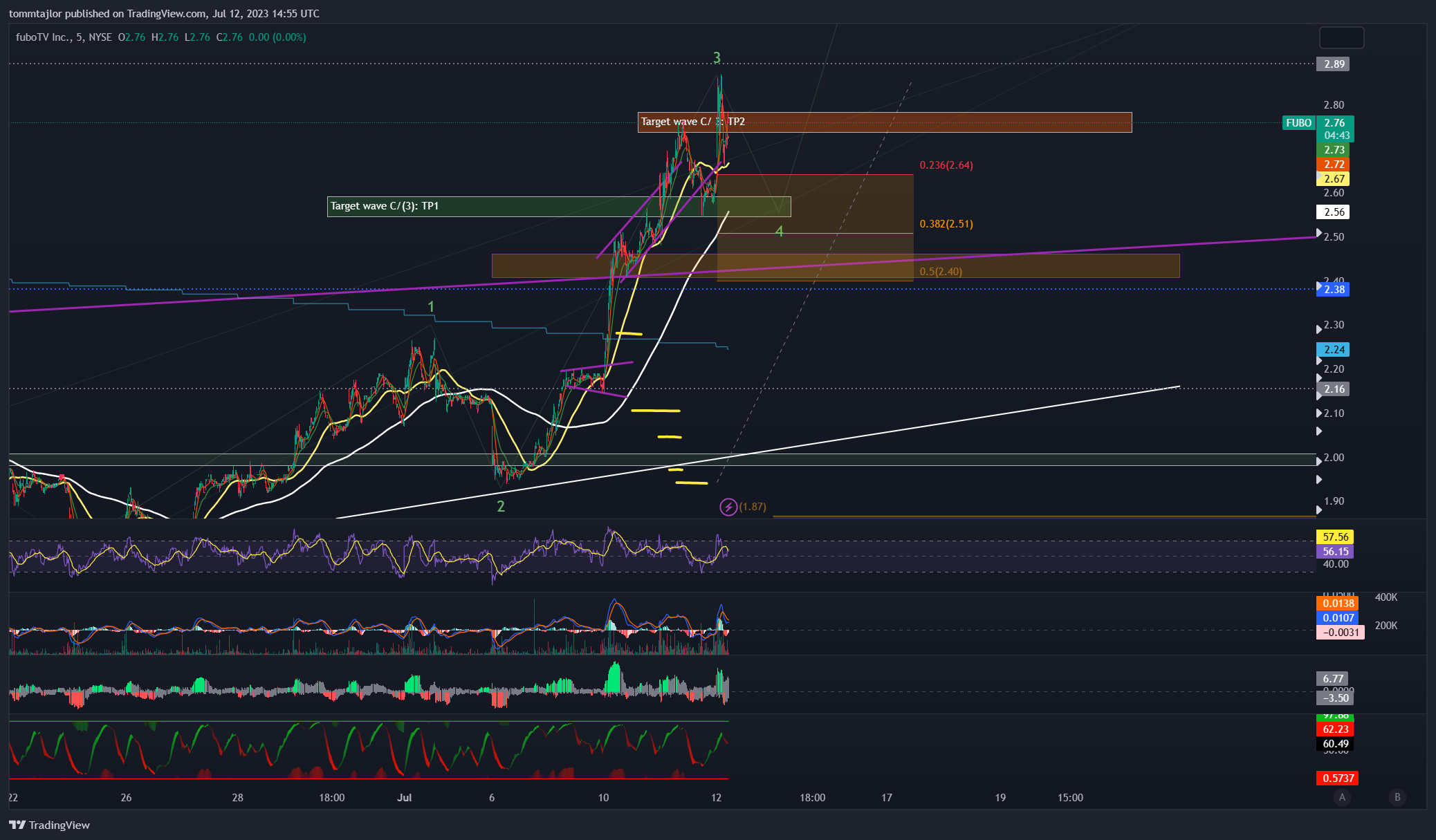Click the gray 6.77 indicator value
The width and height of the screenshot is (1436, 840).
(x=1333, y=679)
